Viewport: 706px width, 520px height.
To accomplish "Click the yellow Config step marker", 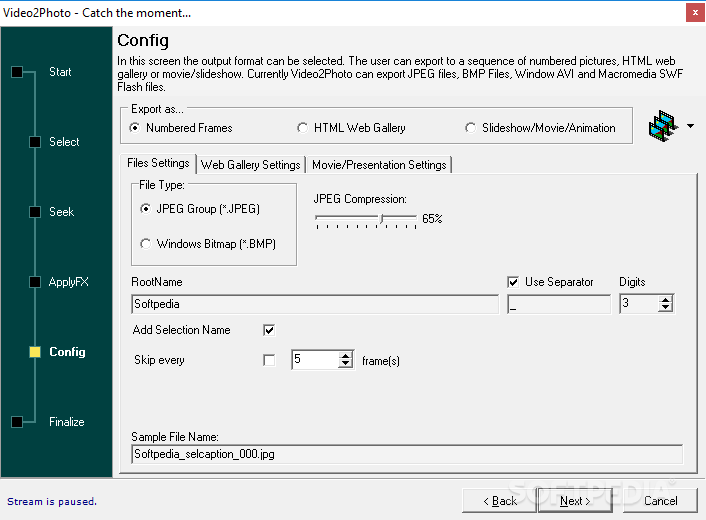I will [35, 352].
